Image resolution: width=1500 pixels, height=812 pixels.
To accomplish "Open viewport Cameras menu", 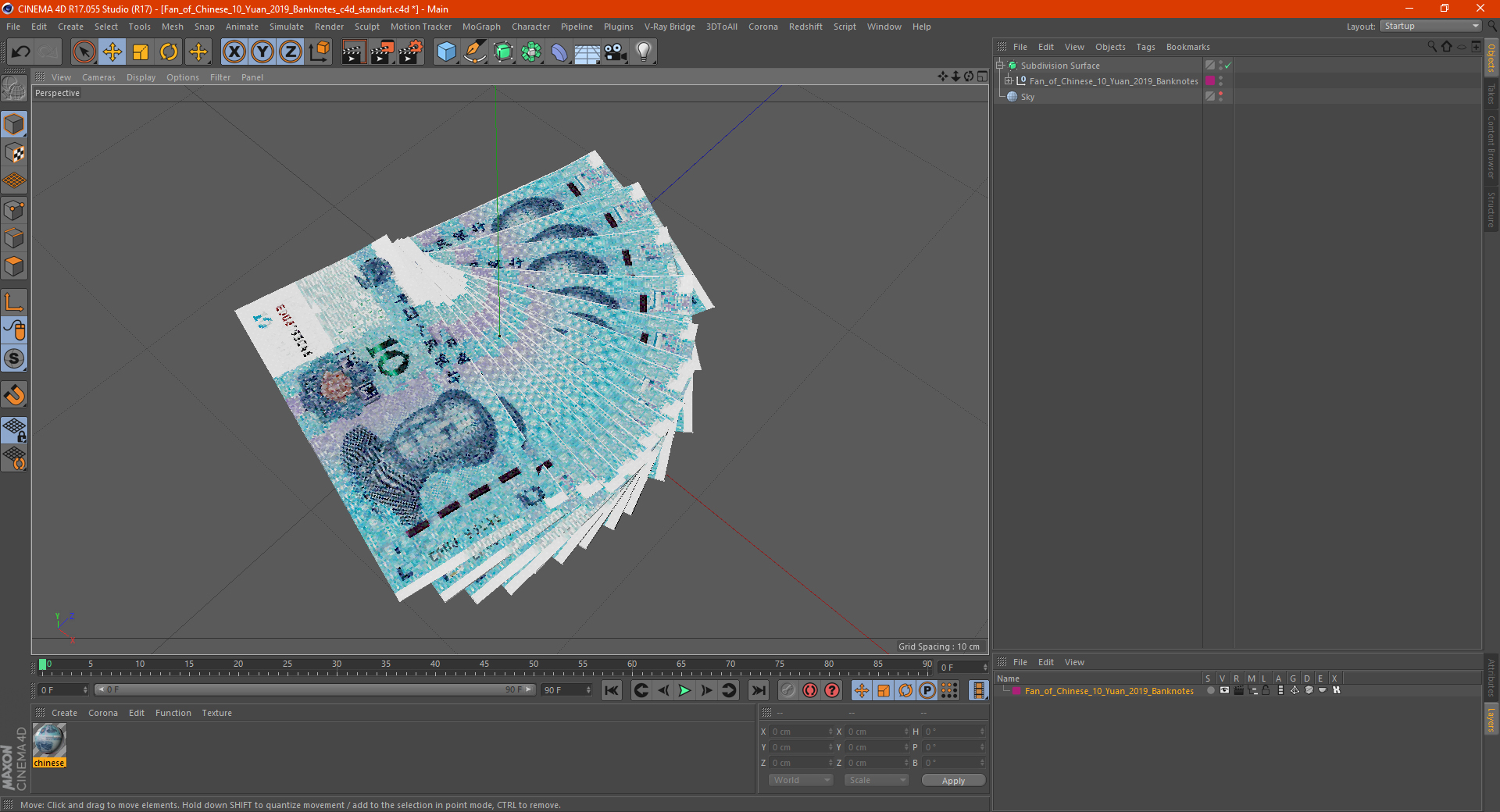I will point(98,77).
